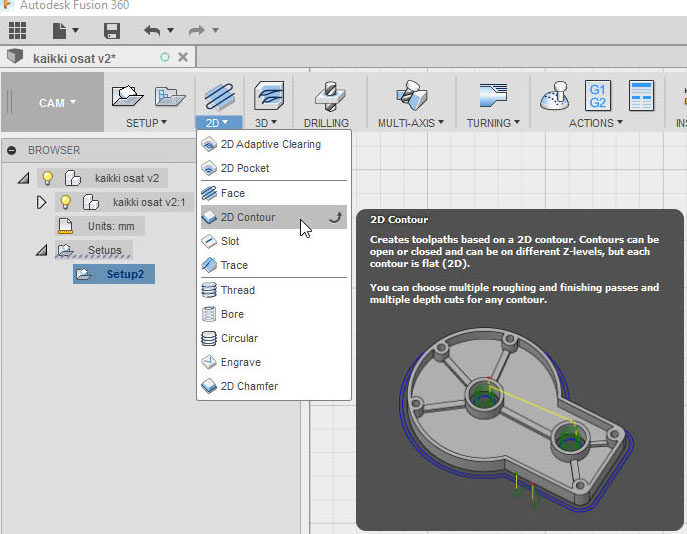Open the CAM workspace switcher
Image resolution: width=687 pixels, height=534 pixels.
click(57, 103)
